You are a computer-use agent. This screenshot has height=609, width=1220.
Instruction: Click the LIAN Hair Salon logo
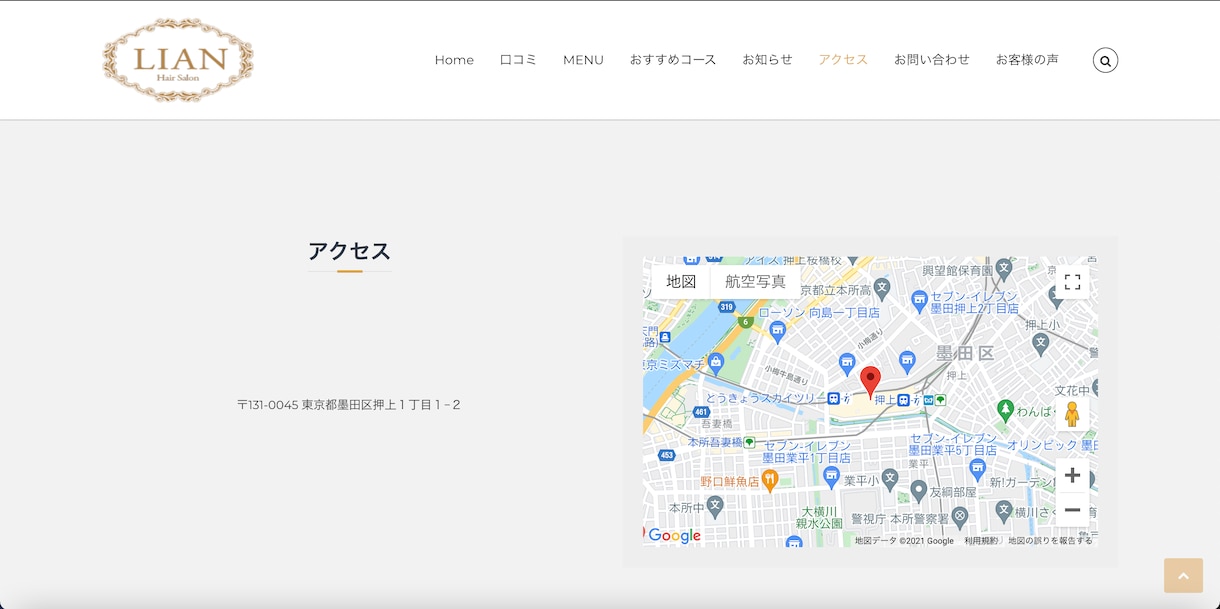point(178,60)
